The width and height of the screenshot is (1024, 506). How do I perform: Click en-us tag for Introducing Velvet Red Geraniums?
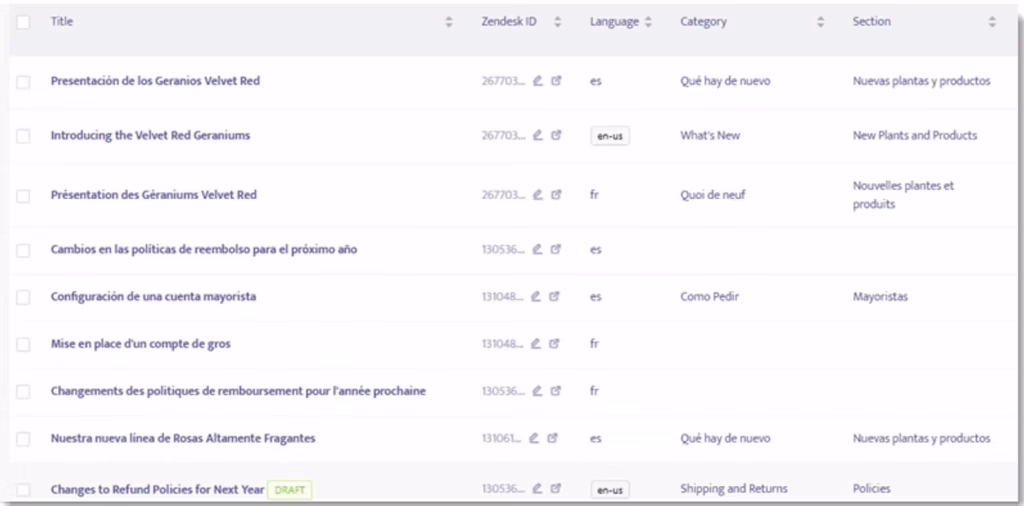point(610,136)
